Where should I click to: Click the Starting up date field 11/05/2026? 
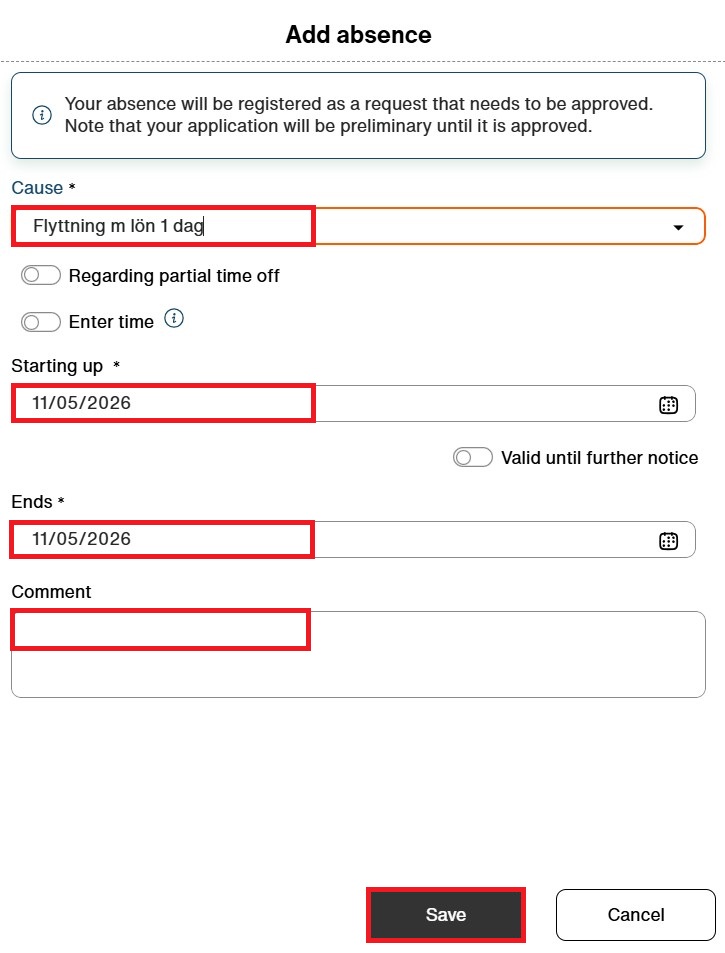tap(353, 403)
